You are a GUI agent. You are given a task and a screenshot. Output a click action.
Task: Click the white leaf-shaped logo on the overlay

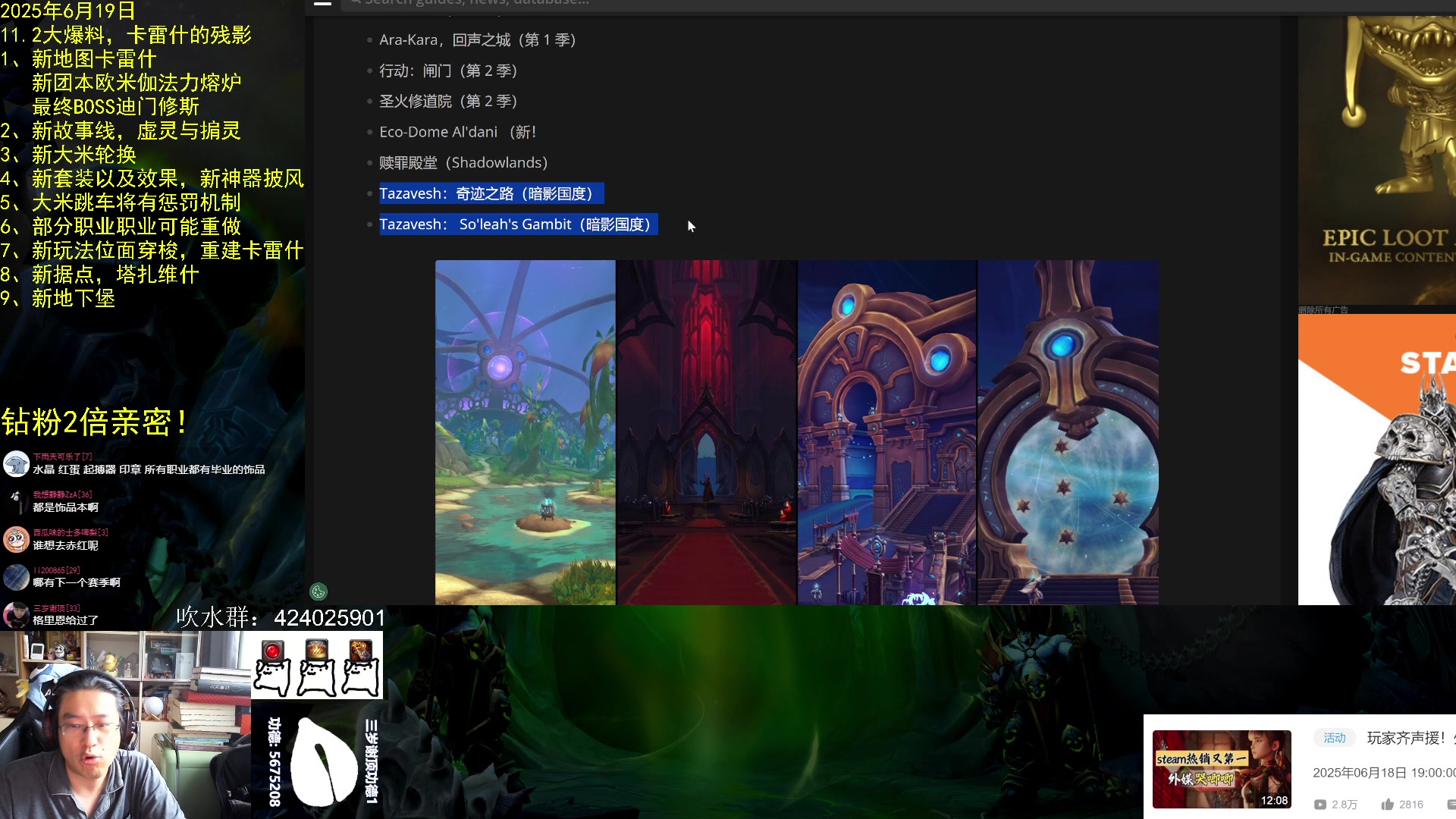pyautogui.click(x=324, y=761)
